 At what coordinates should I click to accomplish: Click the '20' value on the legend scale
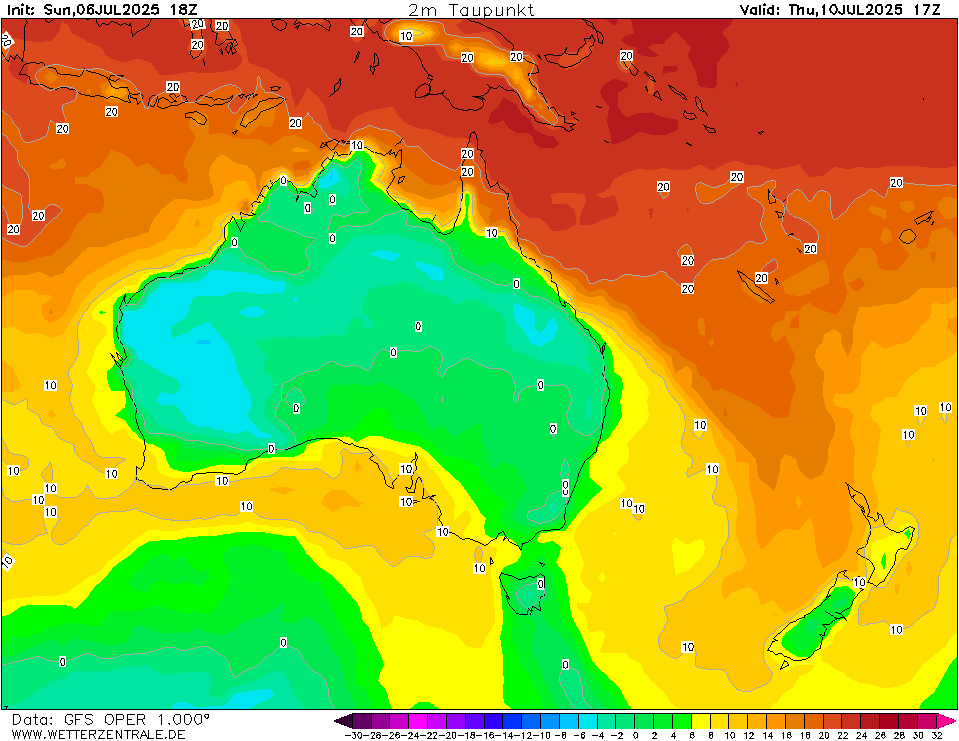[824, 735]
